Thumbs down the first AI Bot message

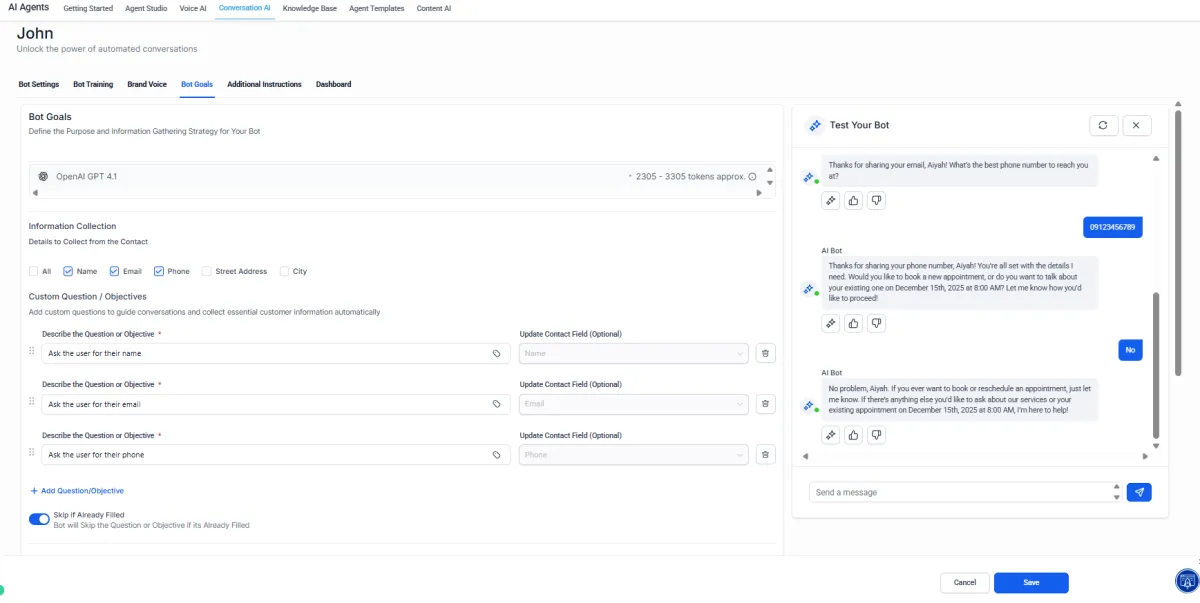877,201
